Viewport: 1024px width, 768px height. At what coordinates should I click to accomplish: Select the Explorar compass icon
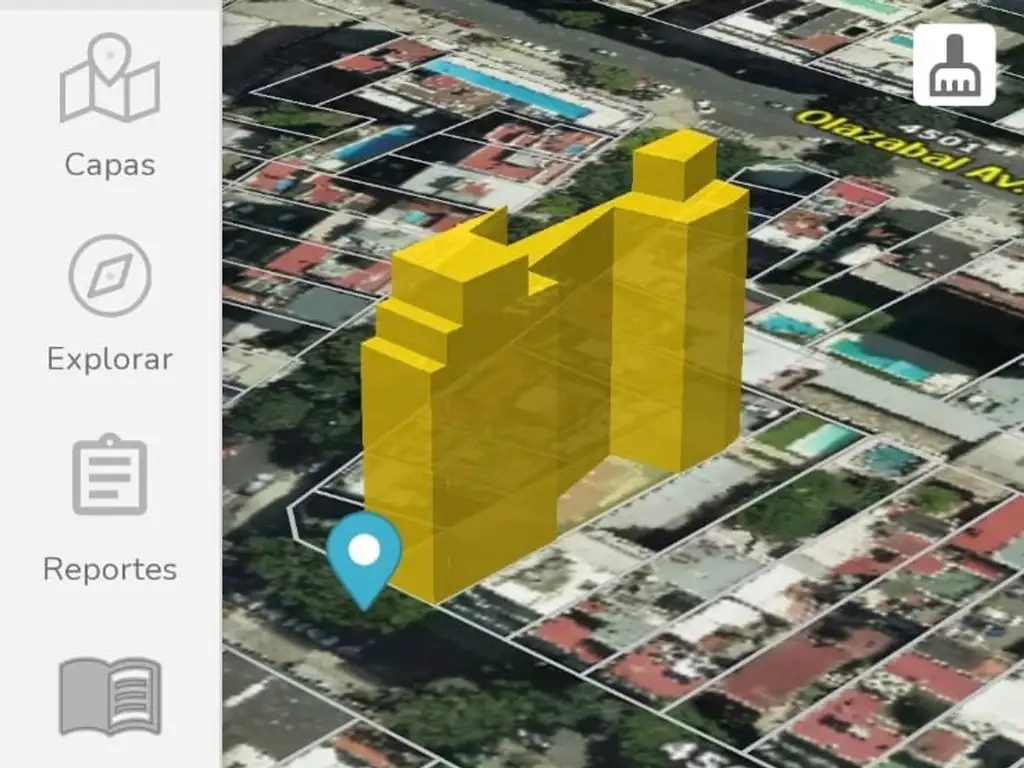pyautogui.click(x=109, y=275)
